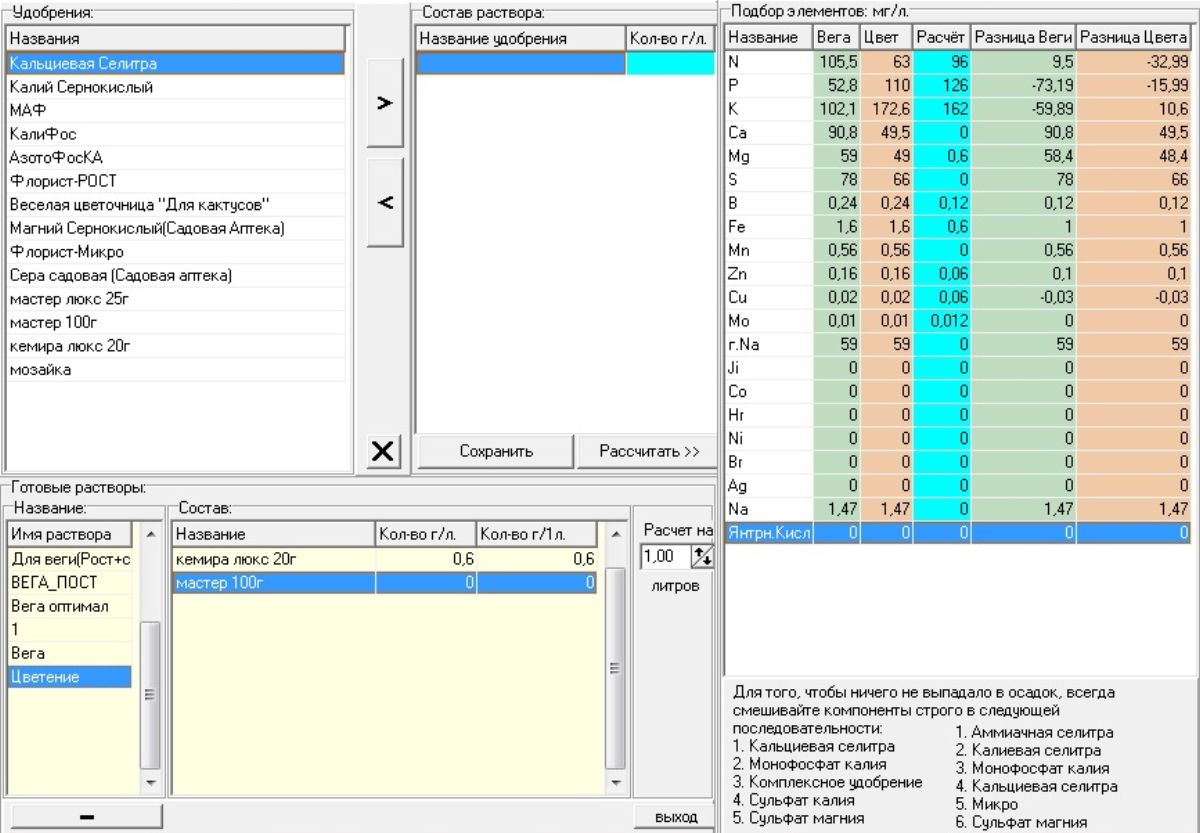Choose мозайка in the fertilizer list

point(41,370)
